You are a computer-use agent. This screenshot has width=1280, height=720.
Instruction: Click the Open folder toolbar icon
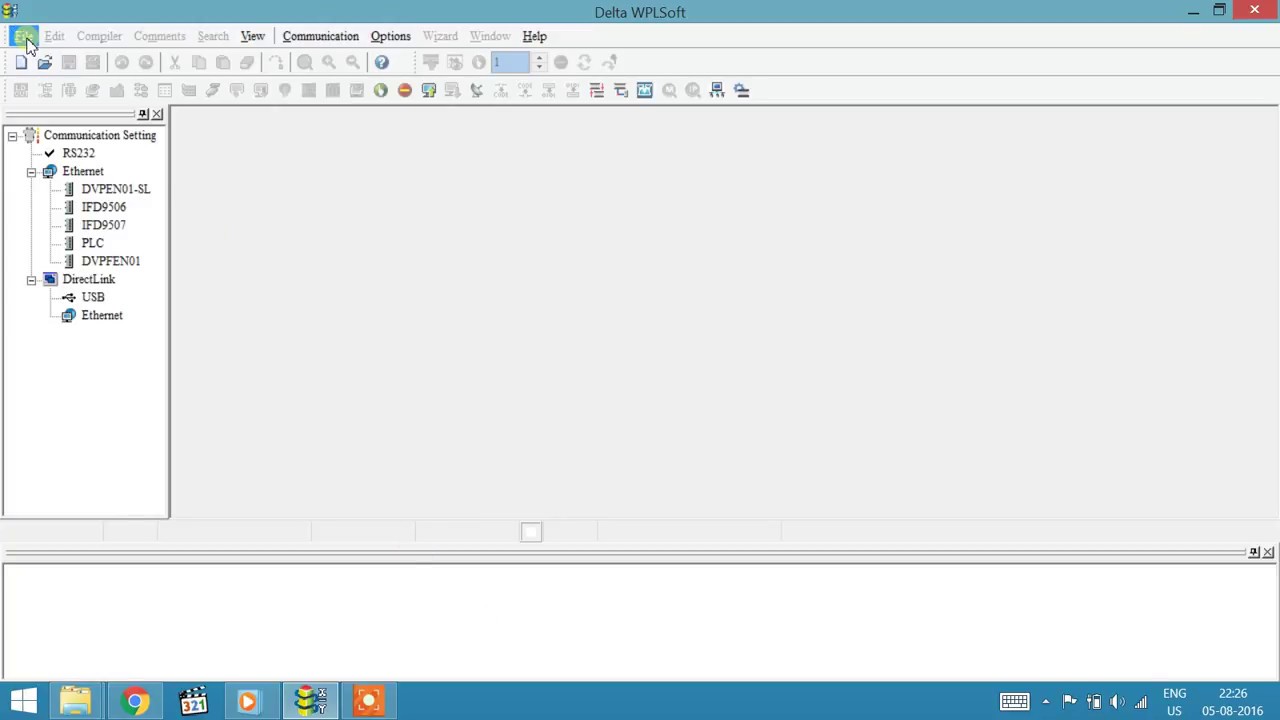coord(45,62)
